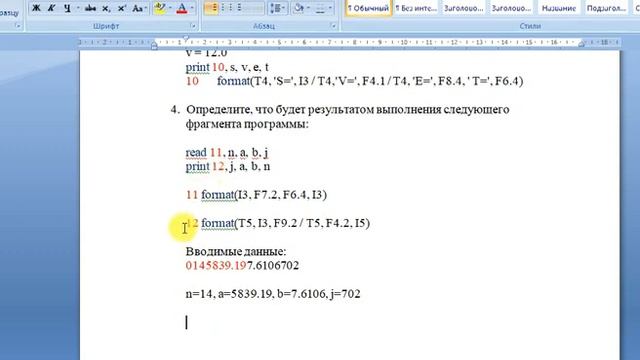
Task: Apply the Обычный style
Action: [x=368, y=8]
